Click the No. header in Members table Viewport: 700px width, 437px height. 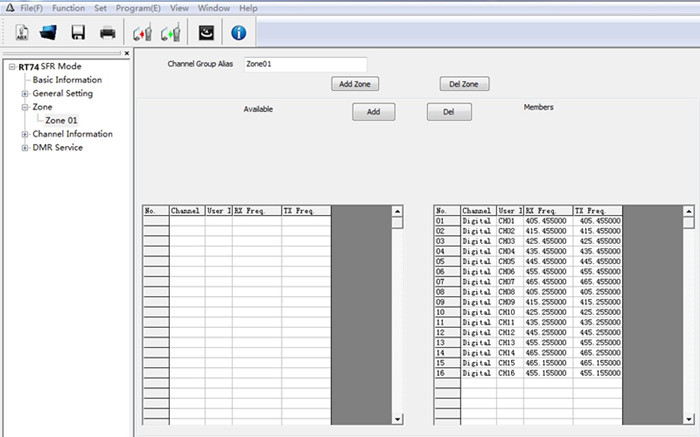coord(447,211)
